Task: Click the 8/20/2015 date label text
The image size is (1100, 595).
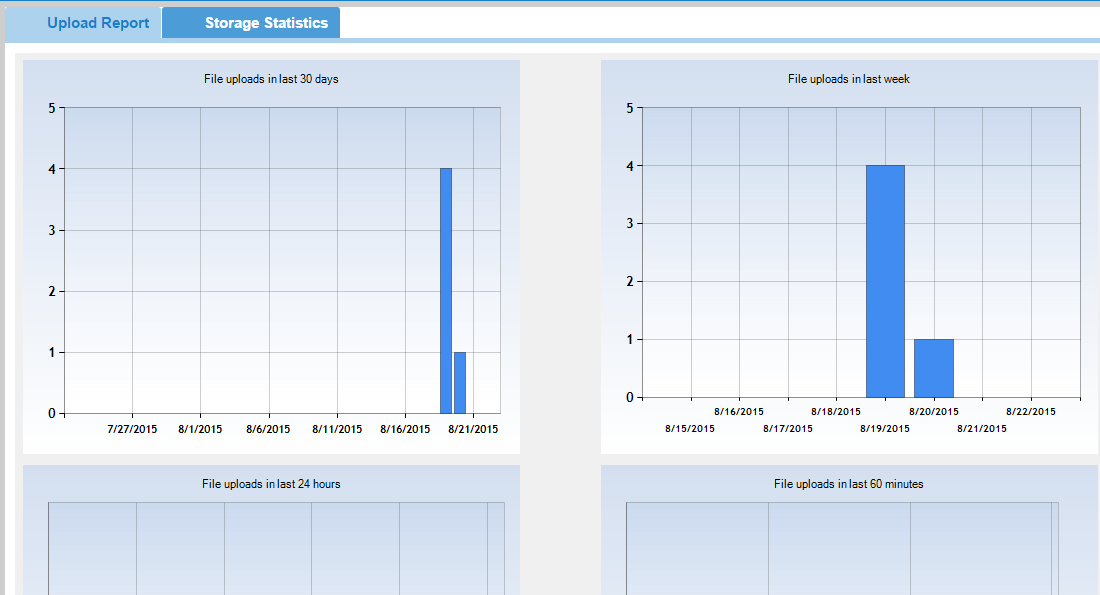Action: pyautogui.click(x=934, y=412)
